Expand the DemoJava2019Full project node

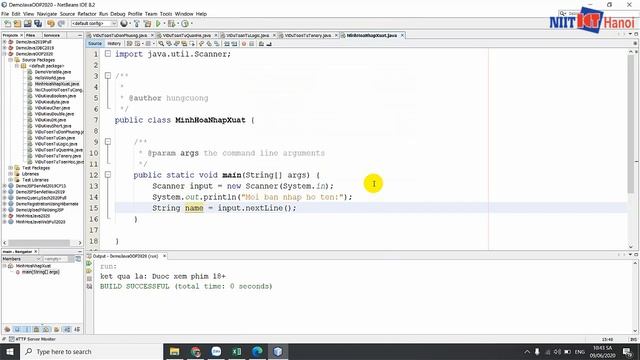pyautogui.click(x=4, y=42)
